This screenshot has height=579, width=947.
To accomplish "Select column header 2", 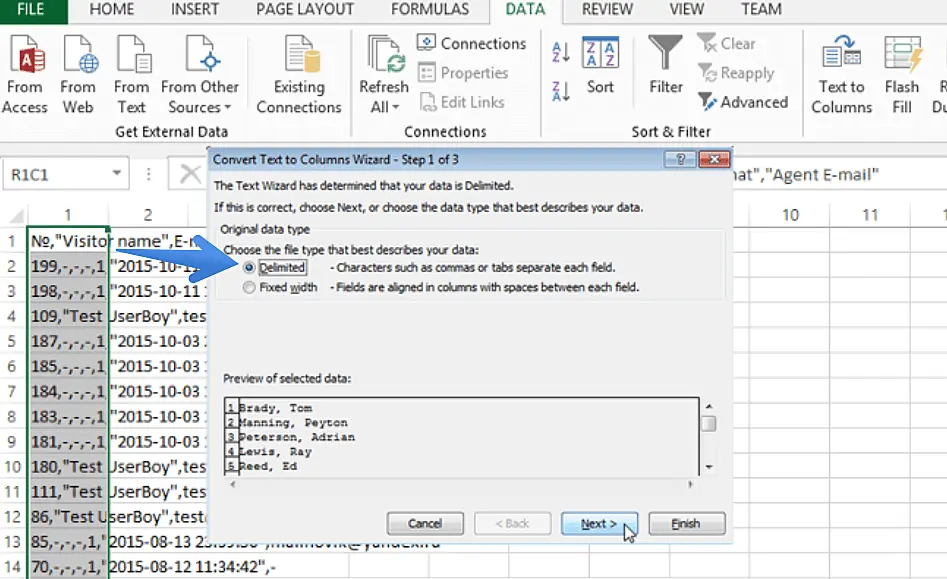I will pyautogui.click(x=148, y=215).
